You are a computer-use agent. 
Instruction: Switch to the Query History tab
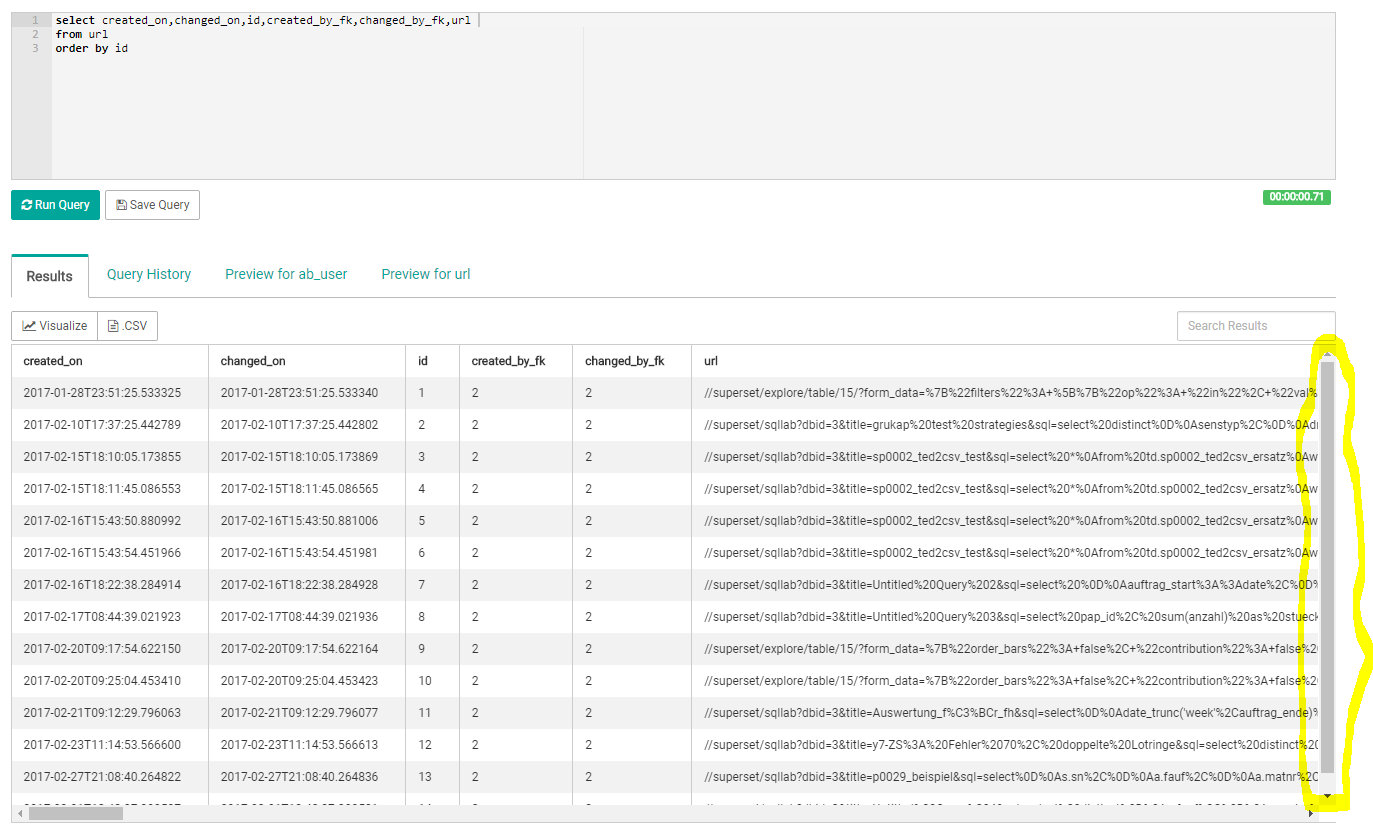148,274
